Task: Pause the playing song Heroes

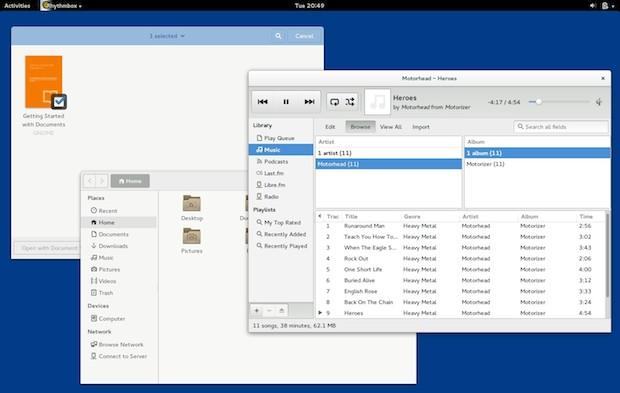Action: (x=286, y=102)
